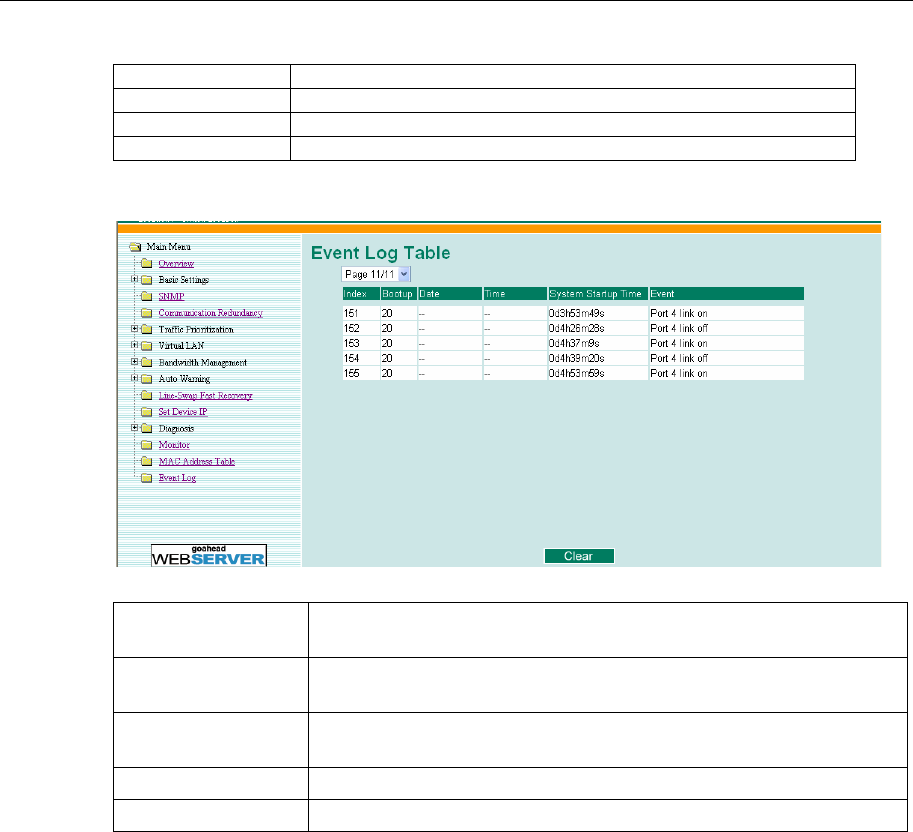The width and height of the screenshot is (913, 832).
Task: Click the folder icon beside Basic Settings
Action: pyautogui.click(x=147, y=280)
